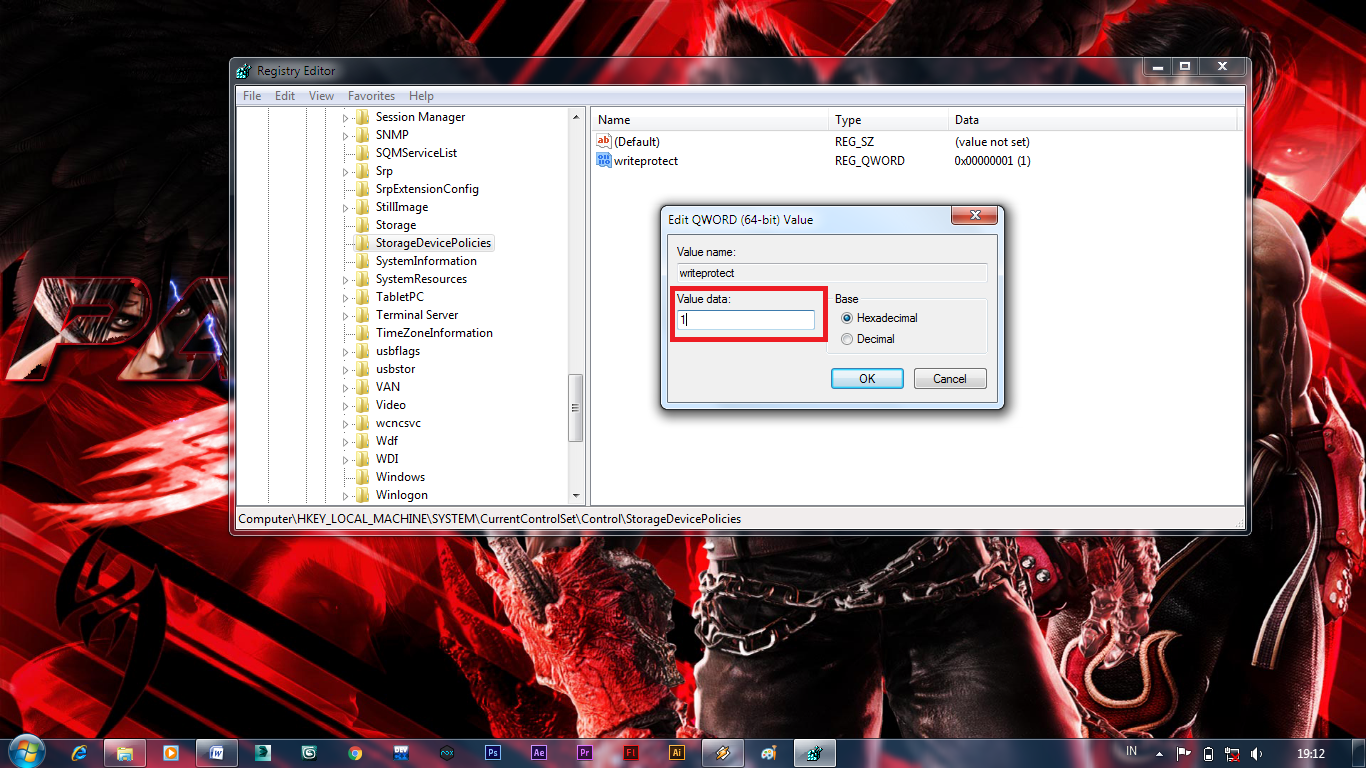Click the Data column header

click(x=1093, y=120)
